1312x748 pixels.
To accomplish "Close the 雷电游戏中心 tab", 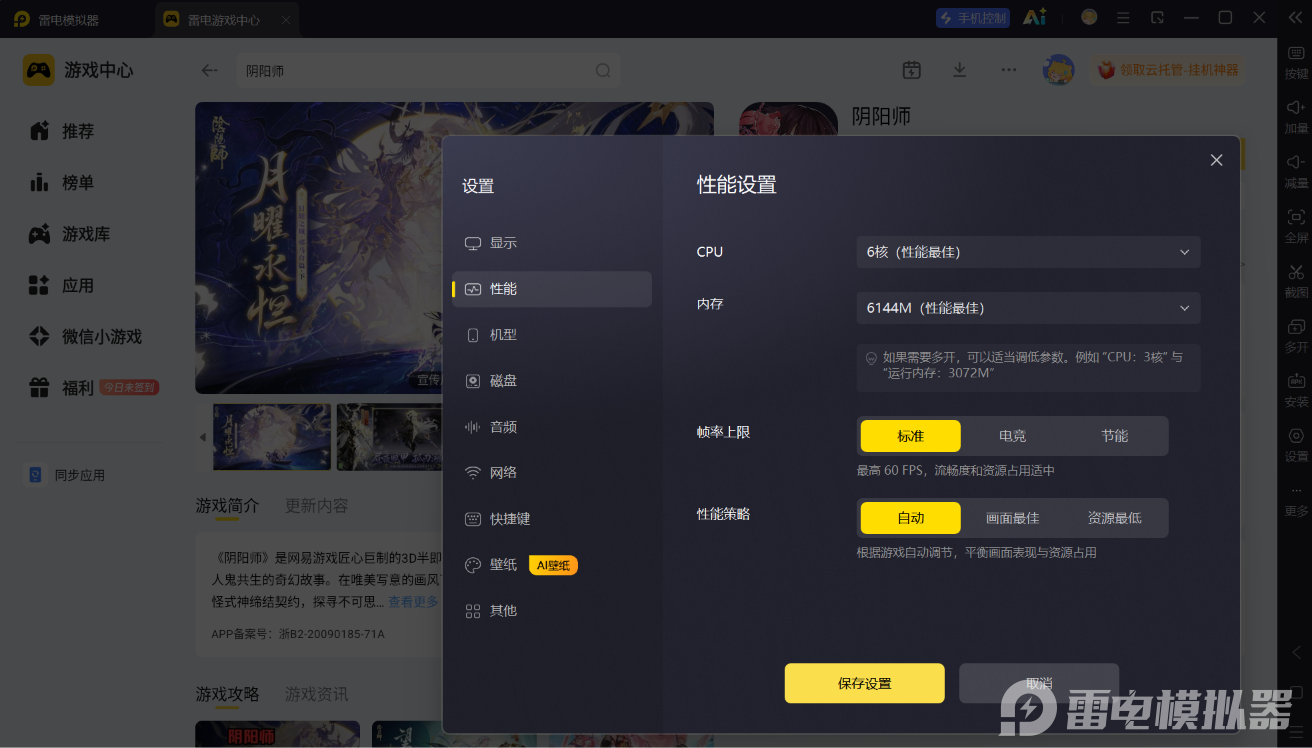I will pyautogui.click(x=286, y=19).
